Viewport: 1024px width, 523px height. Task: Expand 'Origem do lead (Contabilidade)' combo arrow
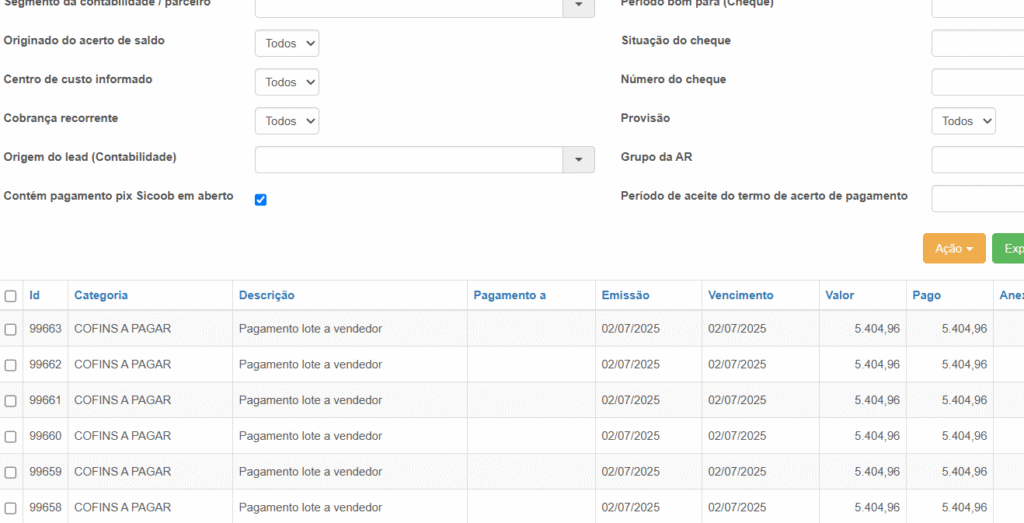578,160
